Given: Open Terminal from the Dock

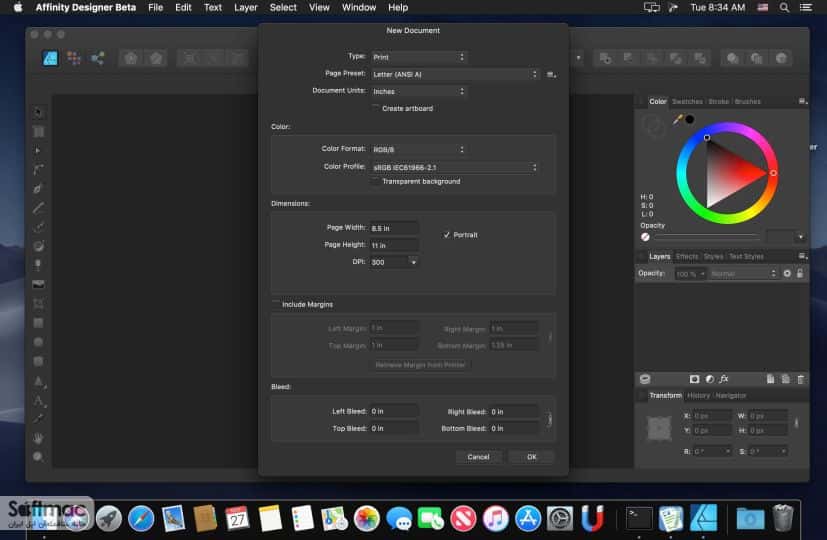Looking at the screenshot, I should coord(639,519).
